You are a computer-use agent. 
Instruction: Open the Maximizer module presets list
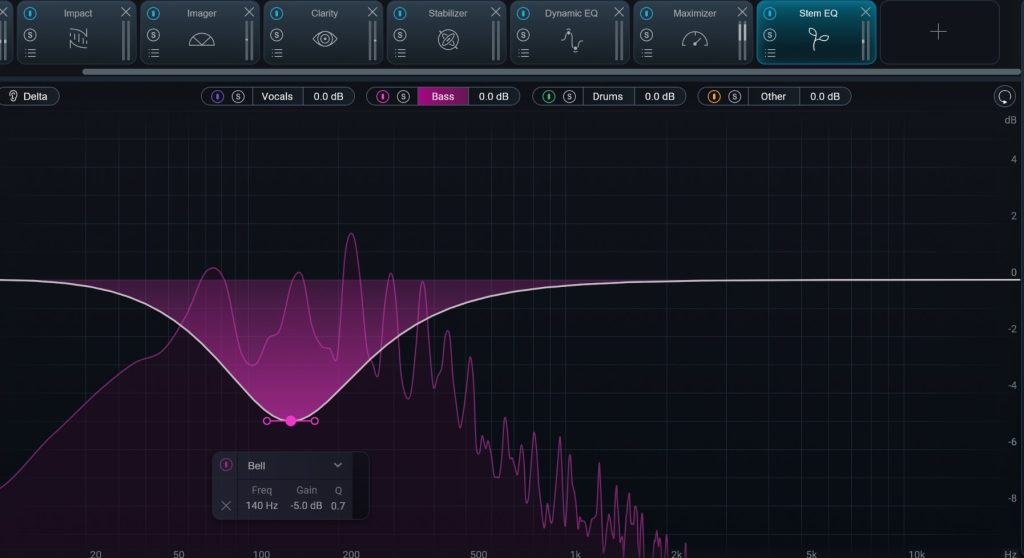pyautogui.click(x=646, y=53)
